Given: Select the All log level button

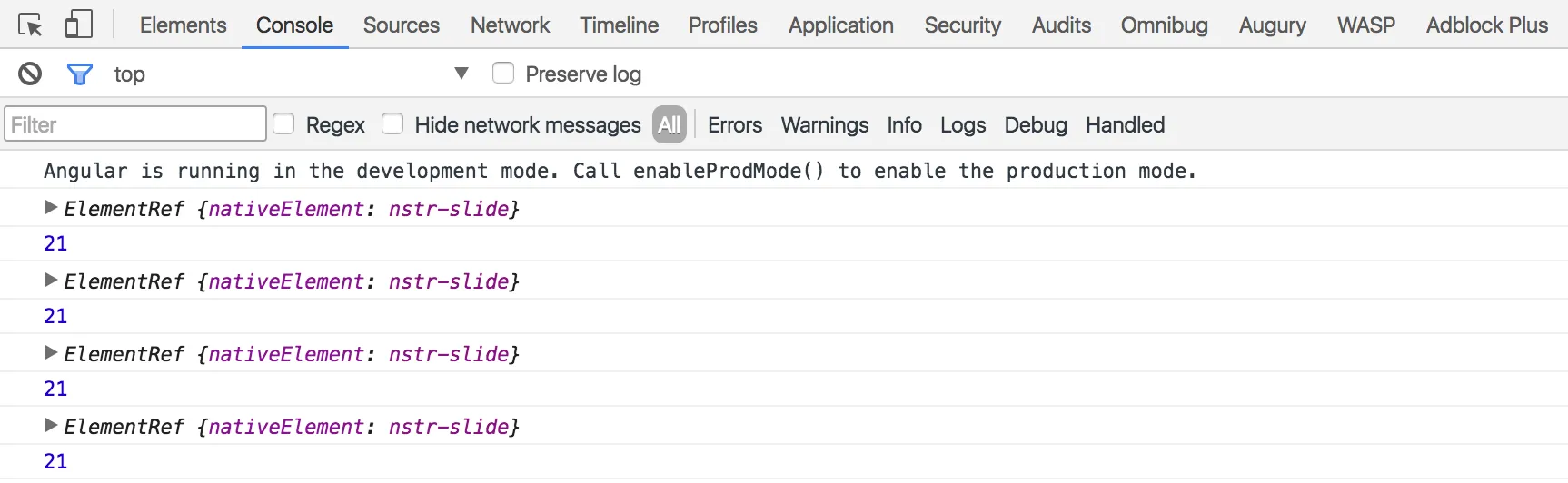Looking at the screenshot, I should click(x=670, y=124).
